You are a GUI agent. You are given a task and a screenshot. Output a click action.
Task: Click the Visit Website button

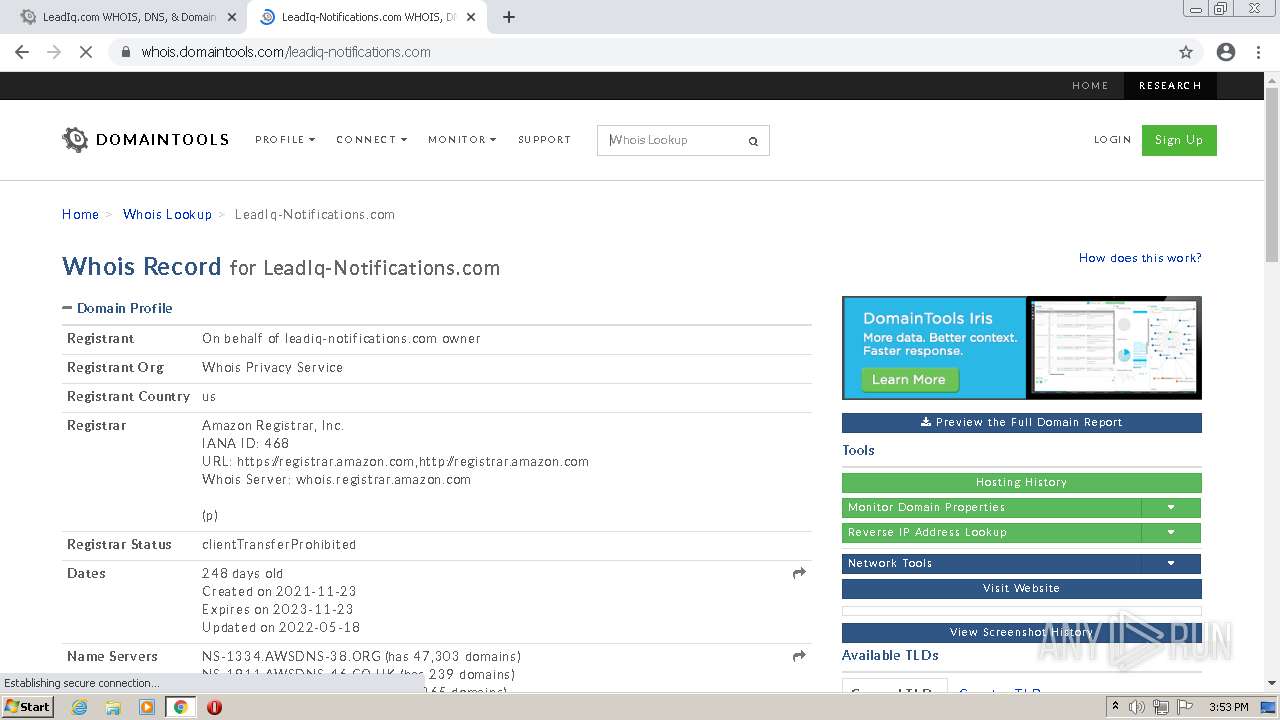[x=1022, y=588]
